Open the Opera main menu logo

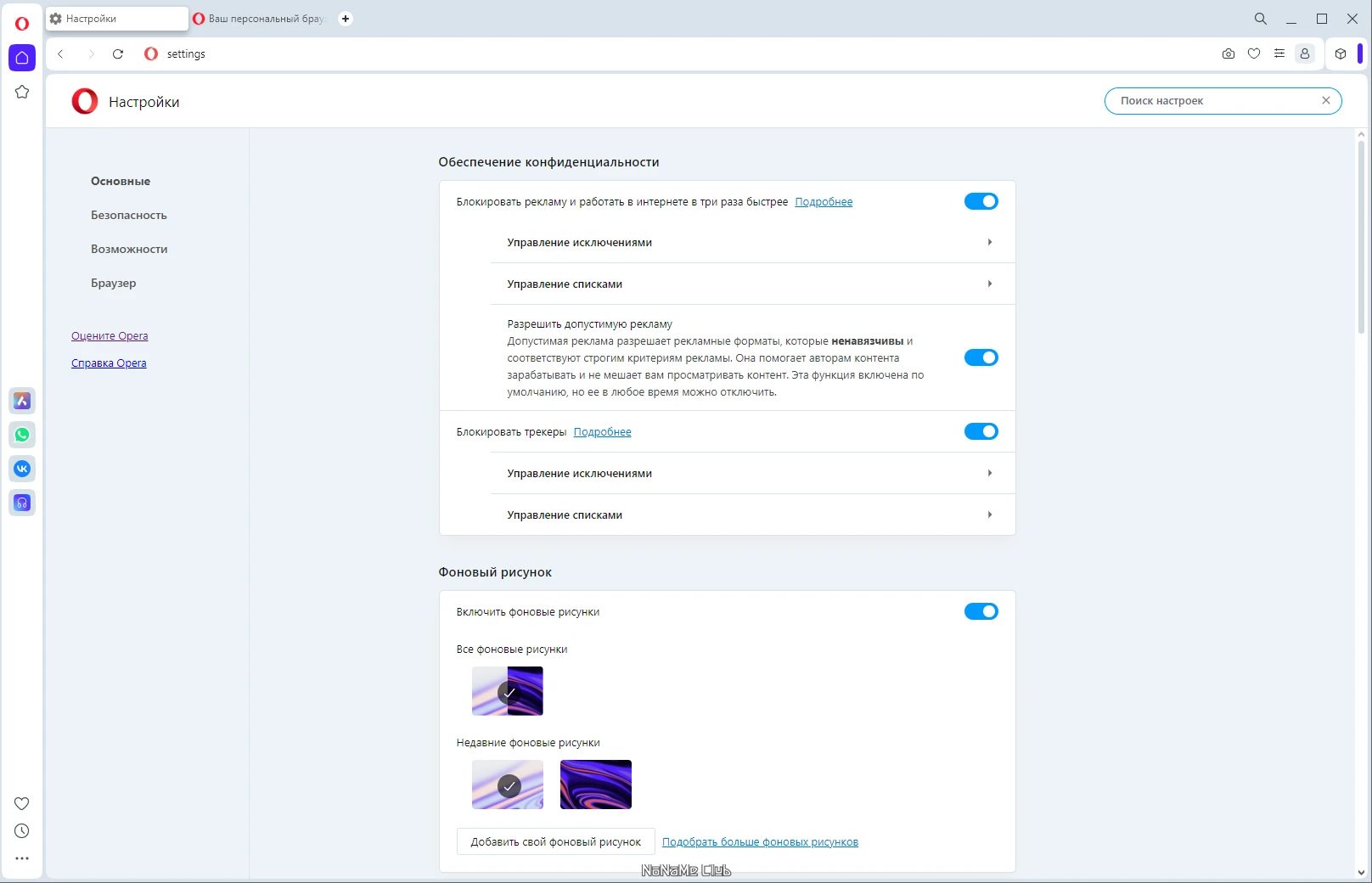[x=22, y=24]
